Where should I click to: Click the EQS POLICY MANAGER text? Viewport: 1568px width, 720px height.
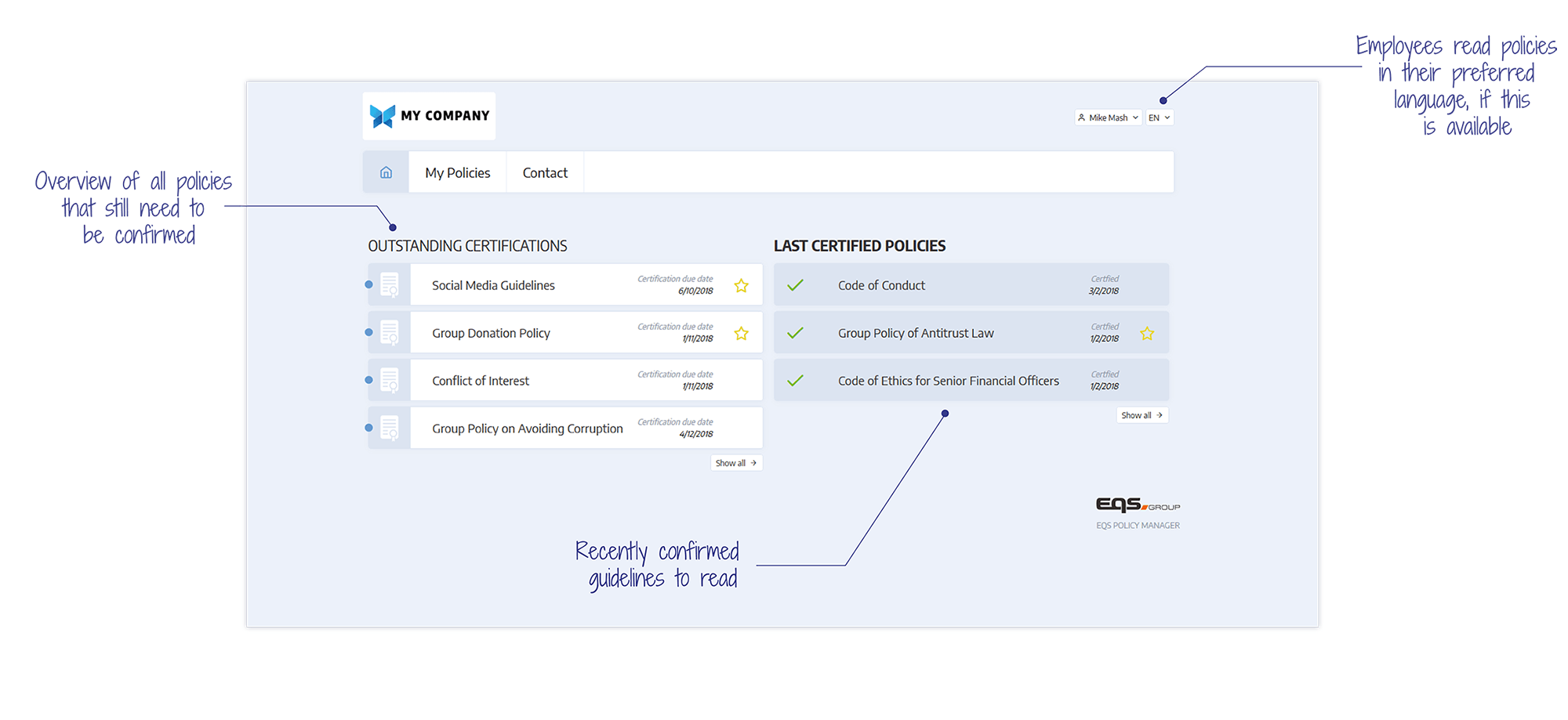click(1138, 526)
